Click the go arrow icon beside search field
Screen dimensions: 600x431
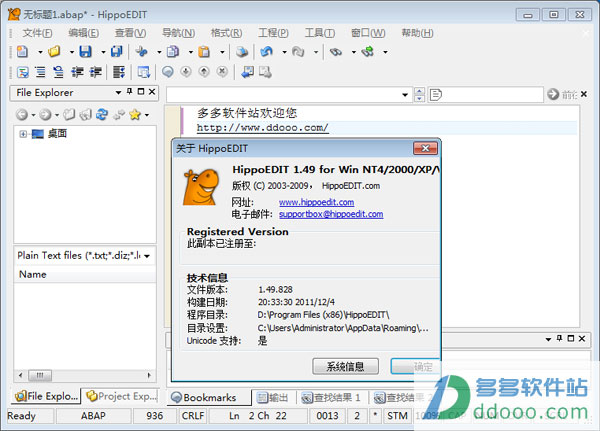click(553, 94)
